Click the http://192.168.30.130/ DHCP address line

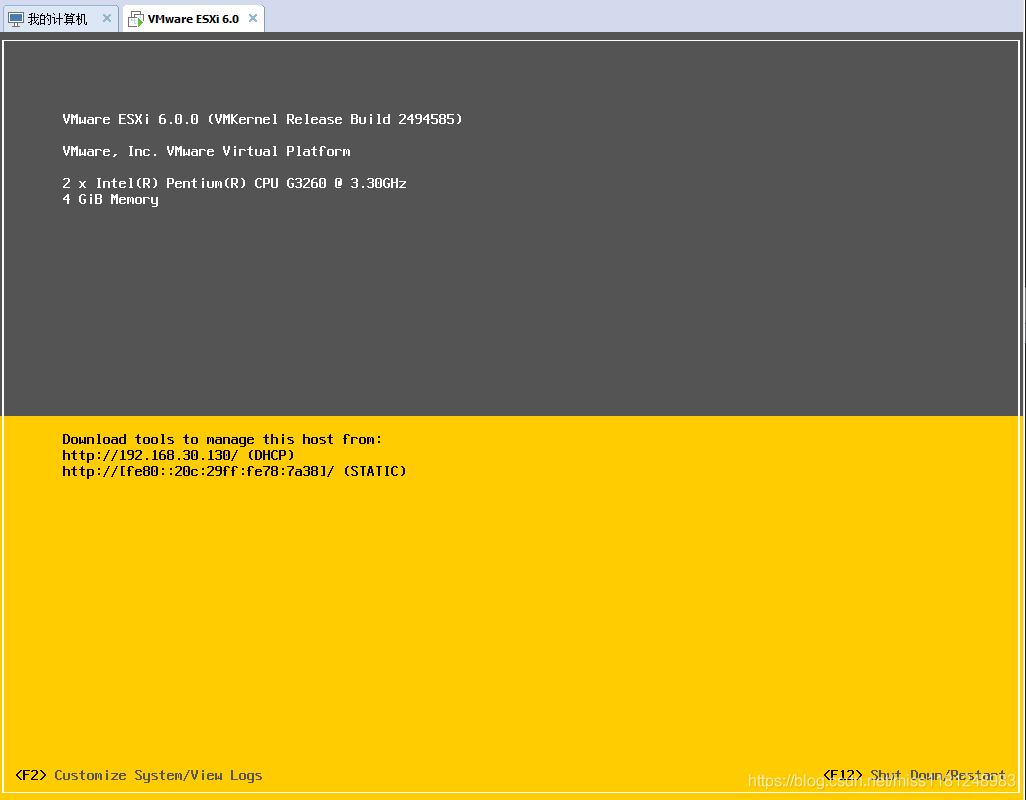pos(179,455)
